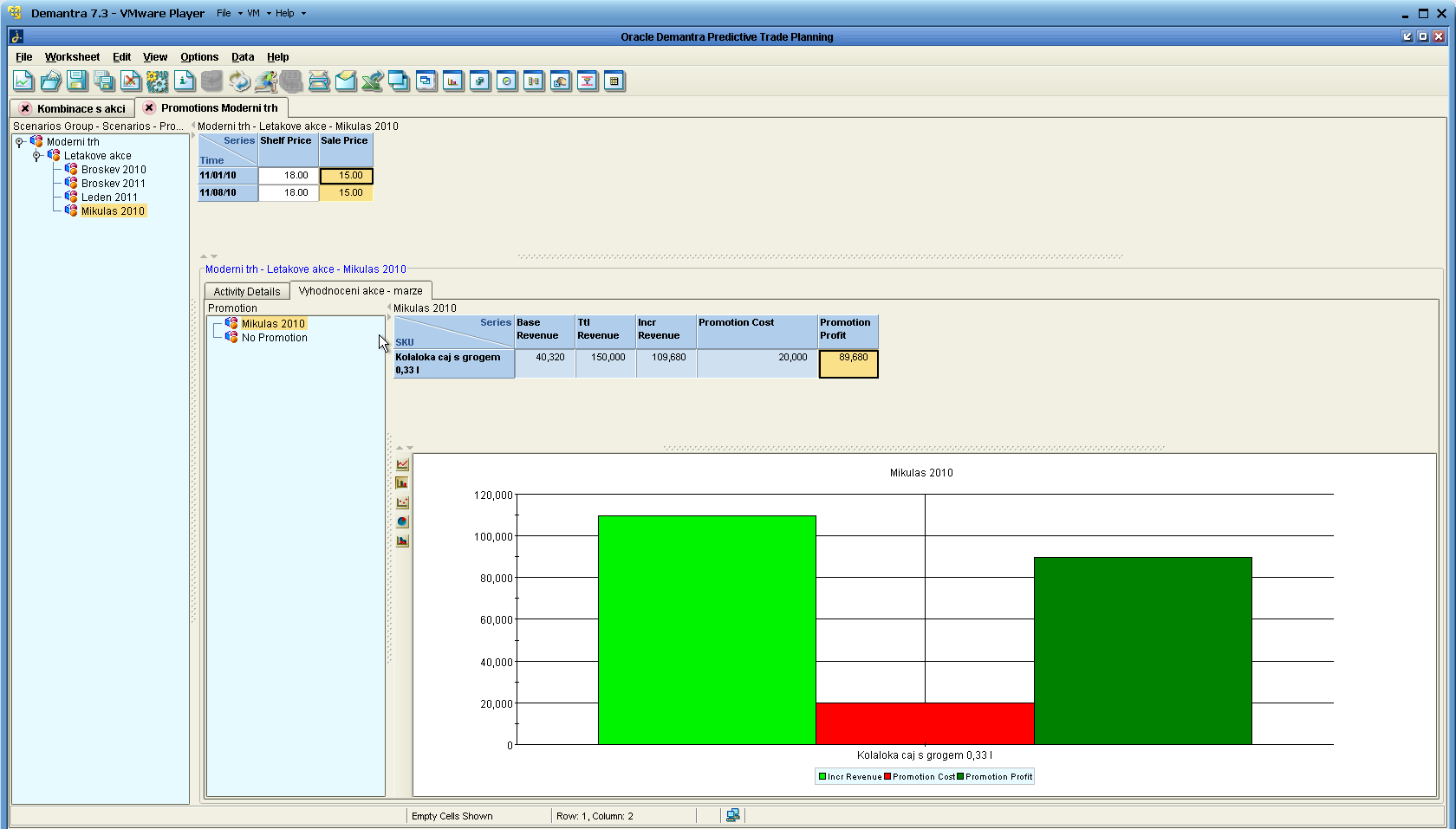Click the Incr Revenue green legend swatch
1456x829 pixels.
pyautogui.click(x=822, y=777)
